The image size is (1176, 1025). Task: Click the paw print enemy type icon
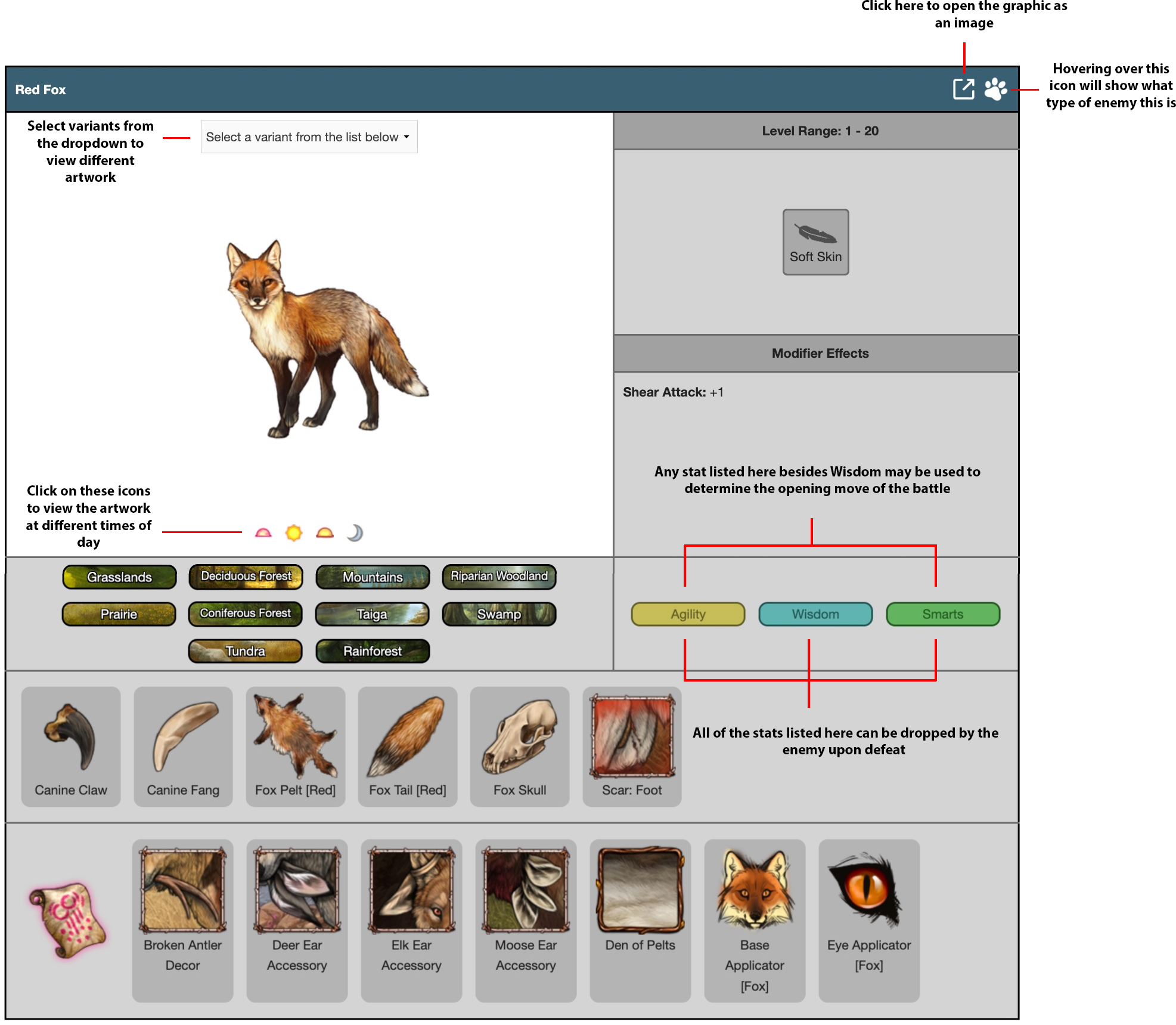995,89
